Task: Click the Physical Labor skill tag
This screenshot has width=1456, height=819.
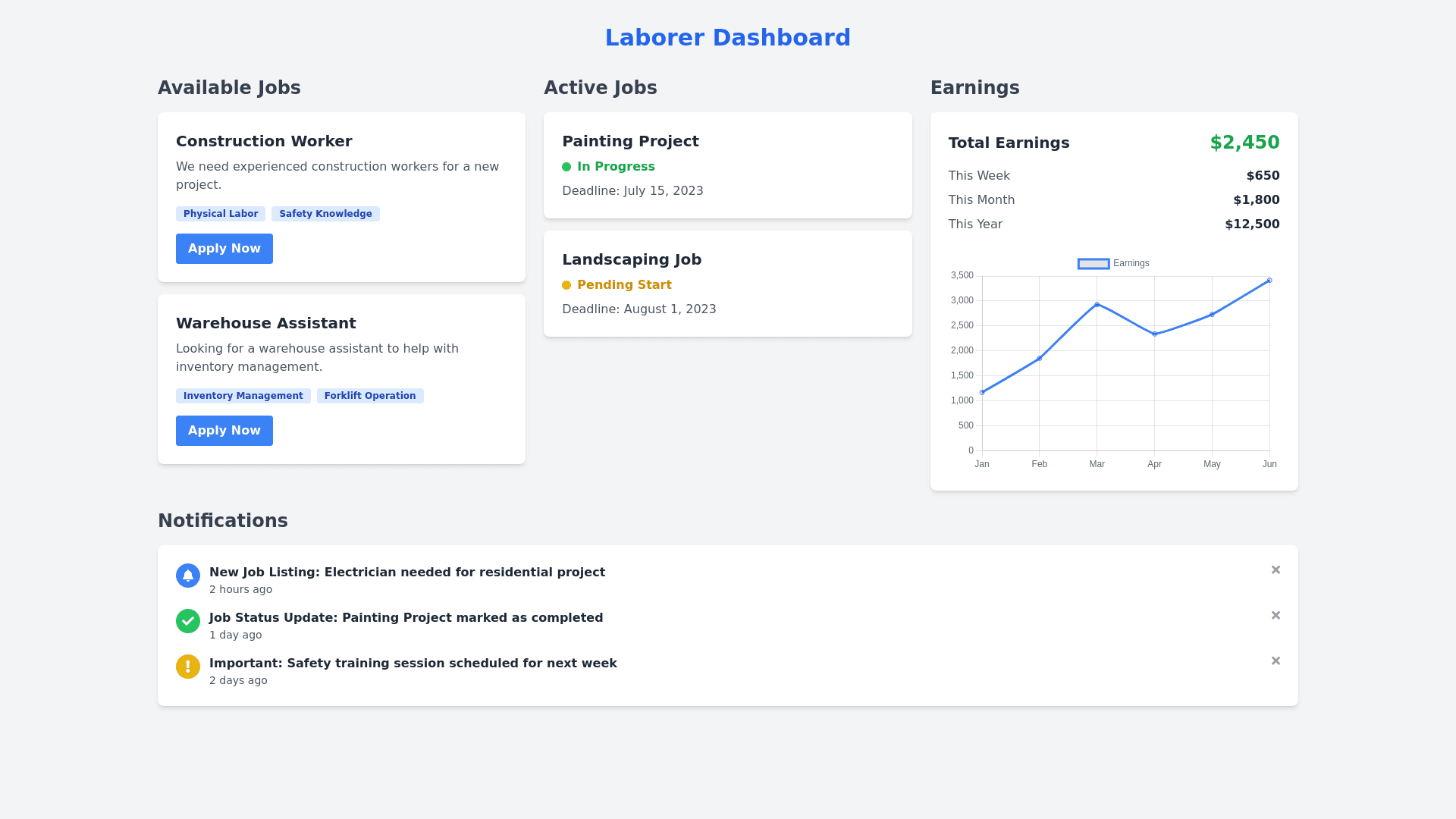Action: point(221,214)
